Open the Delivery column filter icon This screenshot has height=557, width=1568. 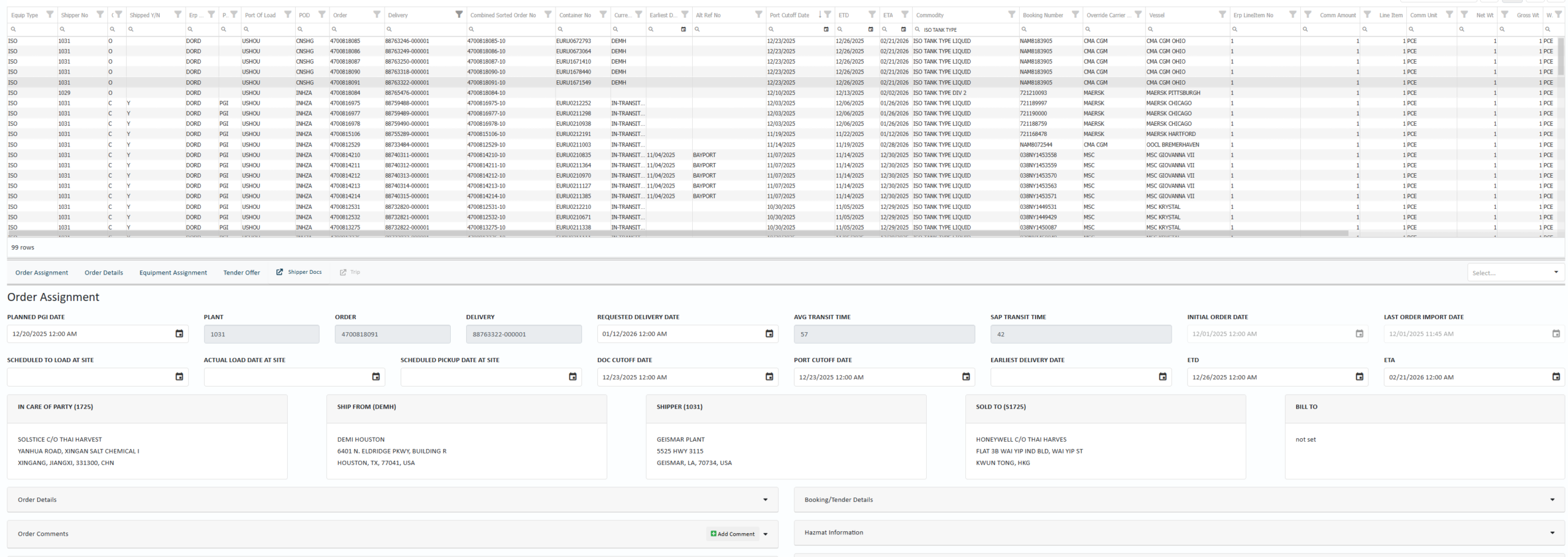click(x=459, y=15)
